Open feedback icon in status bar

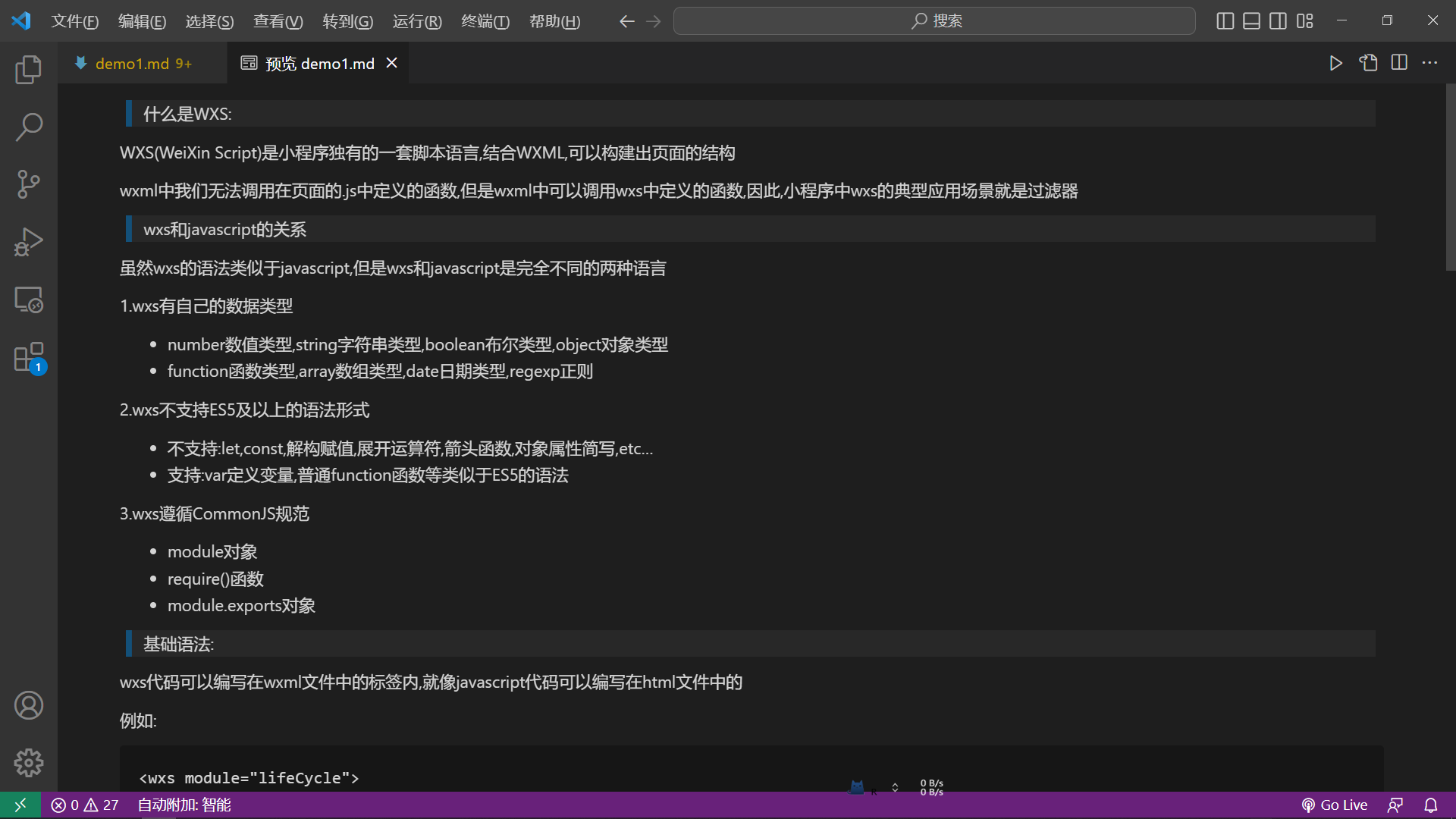point(1395,805)
